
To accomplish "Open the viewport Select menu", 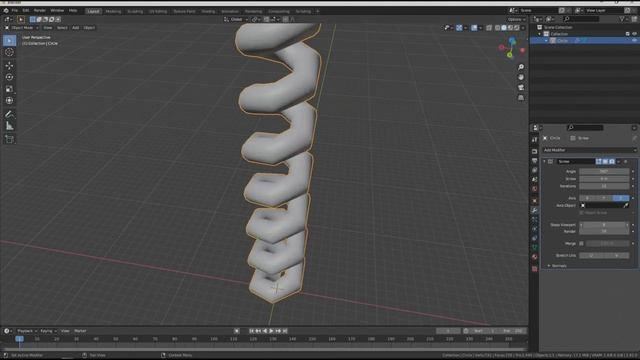I will pyautogui.click(x=62, y=28).
